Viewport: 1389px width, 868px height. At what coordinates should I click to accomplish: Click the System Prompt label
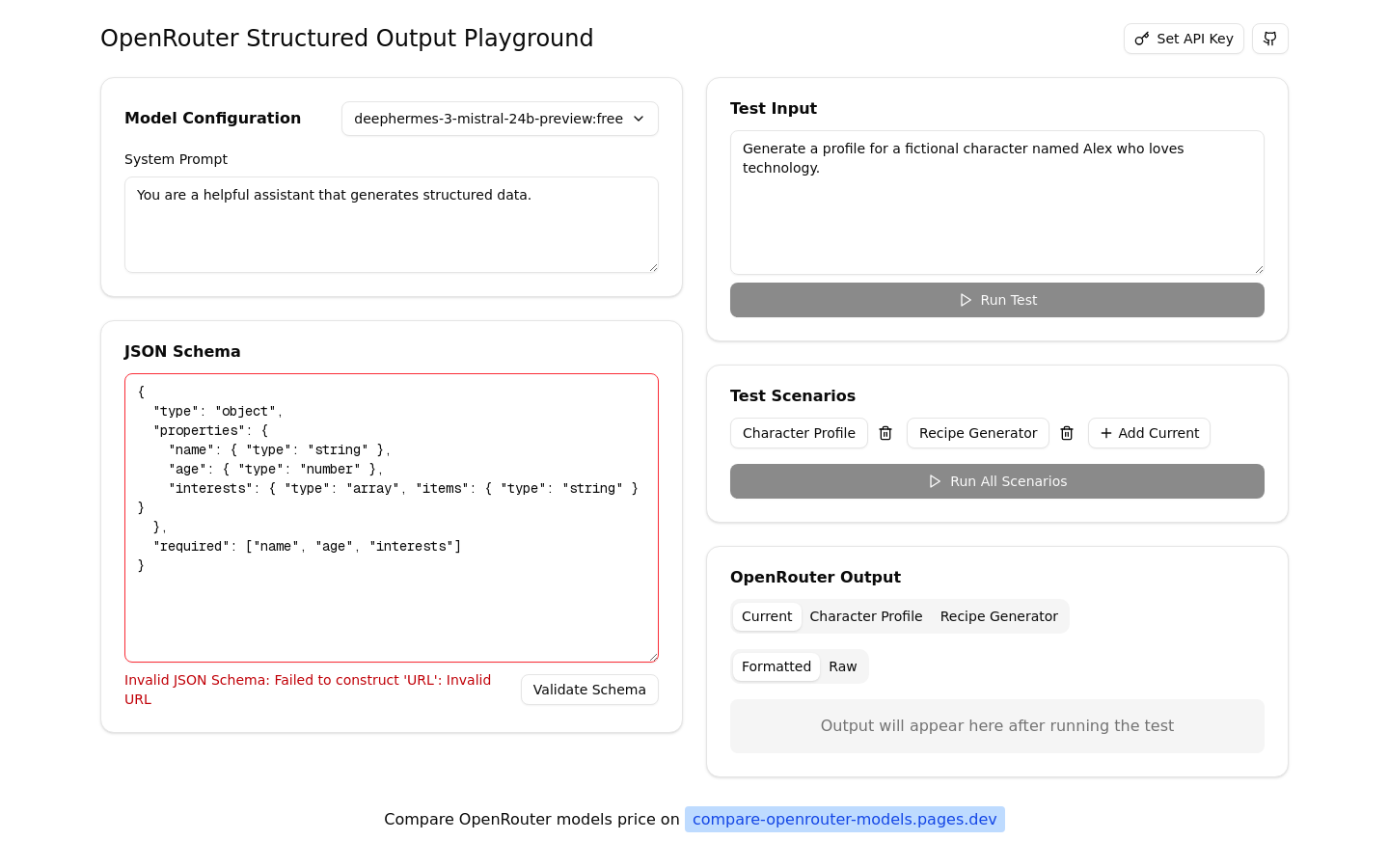pos(177,159)
